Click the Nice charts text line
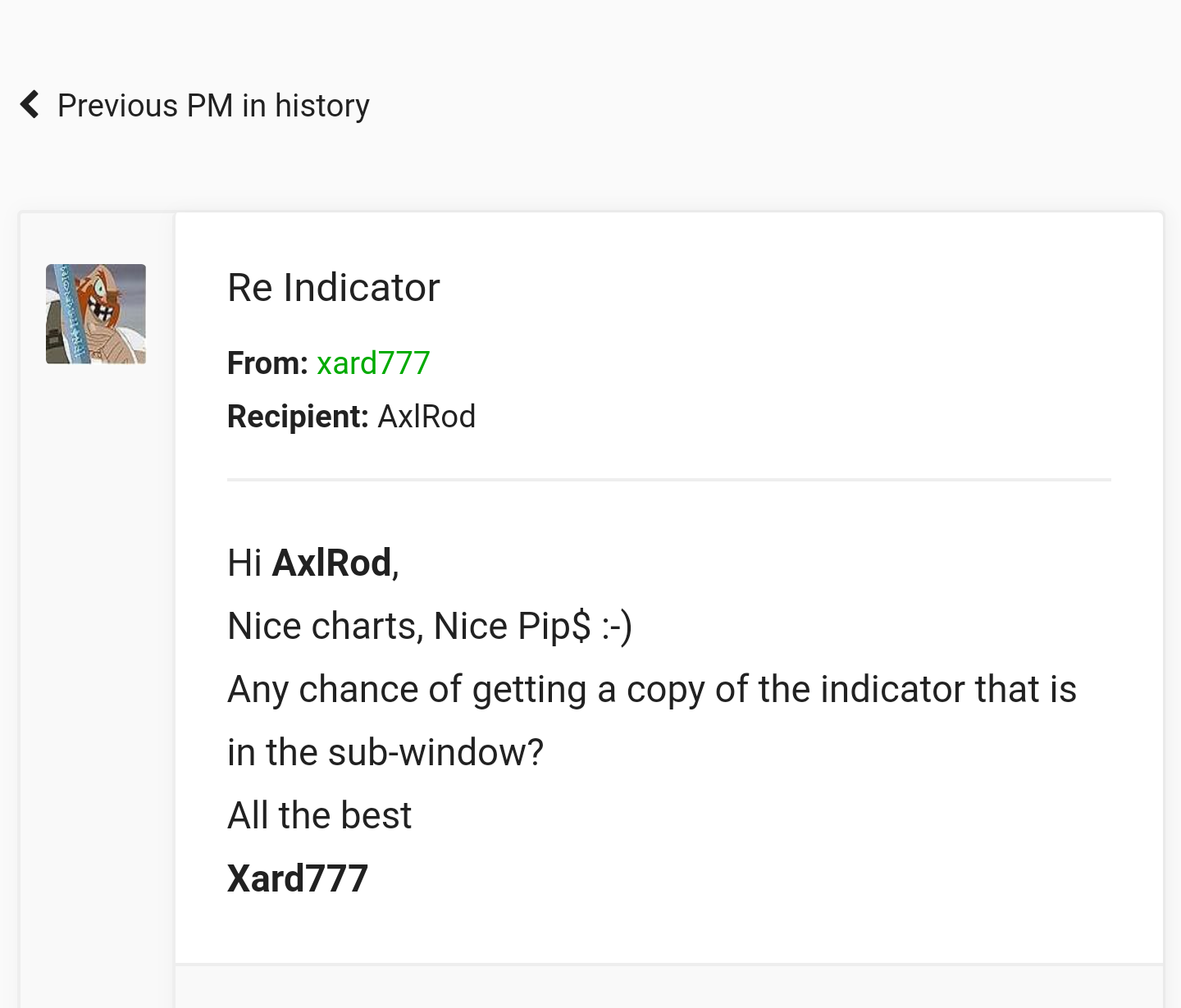Viewport: 1181px width, 1008px height. pyautogui.click(x=325, y=627)
